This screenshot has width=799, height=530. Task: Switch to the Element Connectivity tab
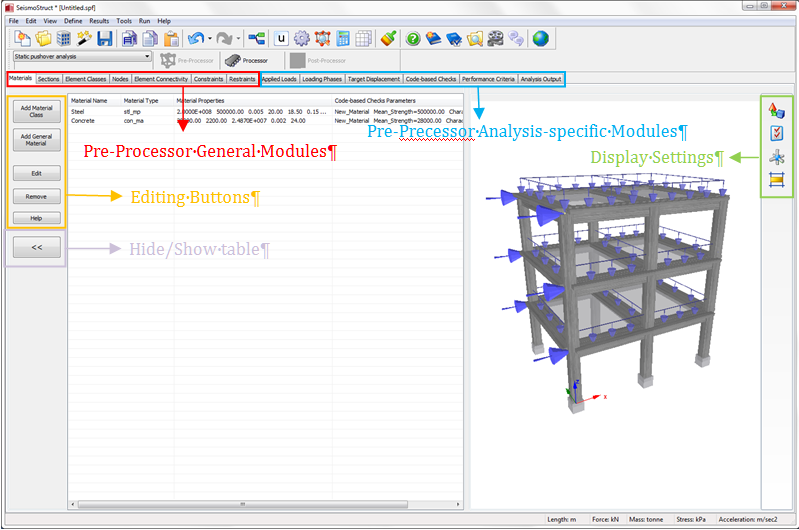pyautogui.click(x=161, y=78)
